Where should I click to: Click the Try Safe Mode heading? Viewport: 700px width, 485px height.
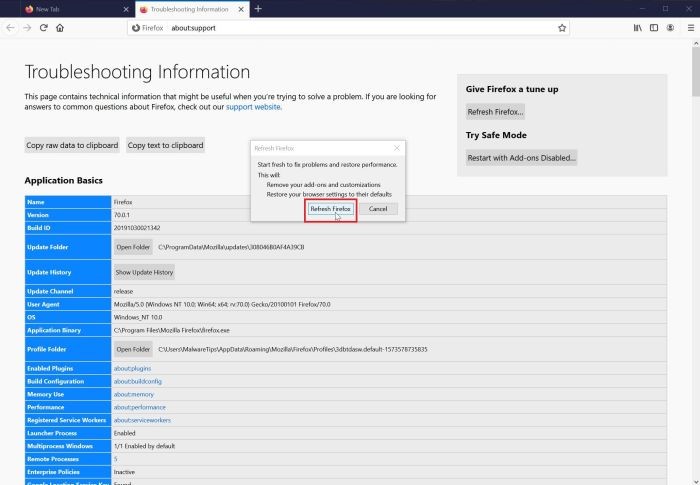coord(496,135)
